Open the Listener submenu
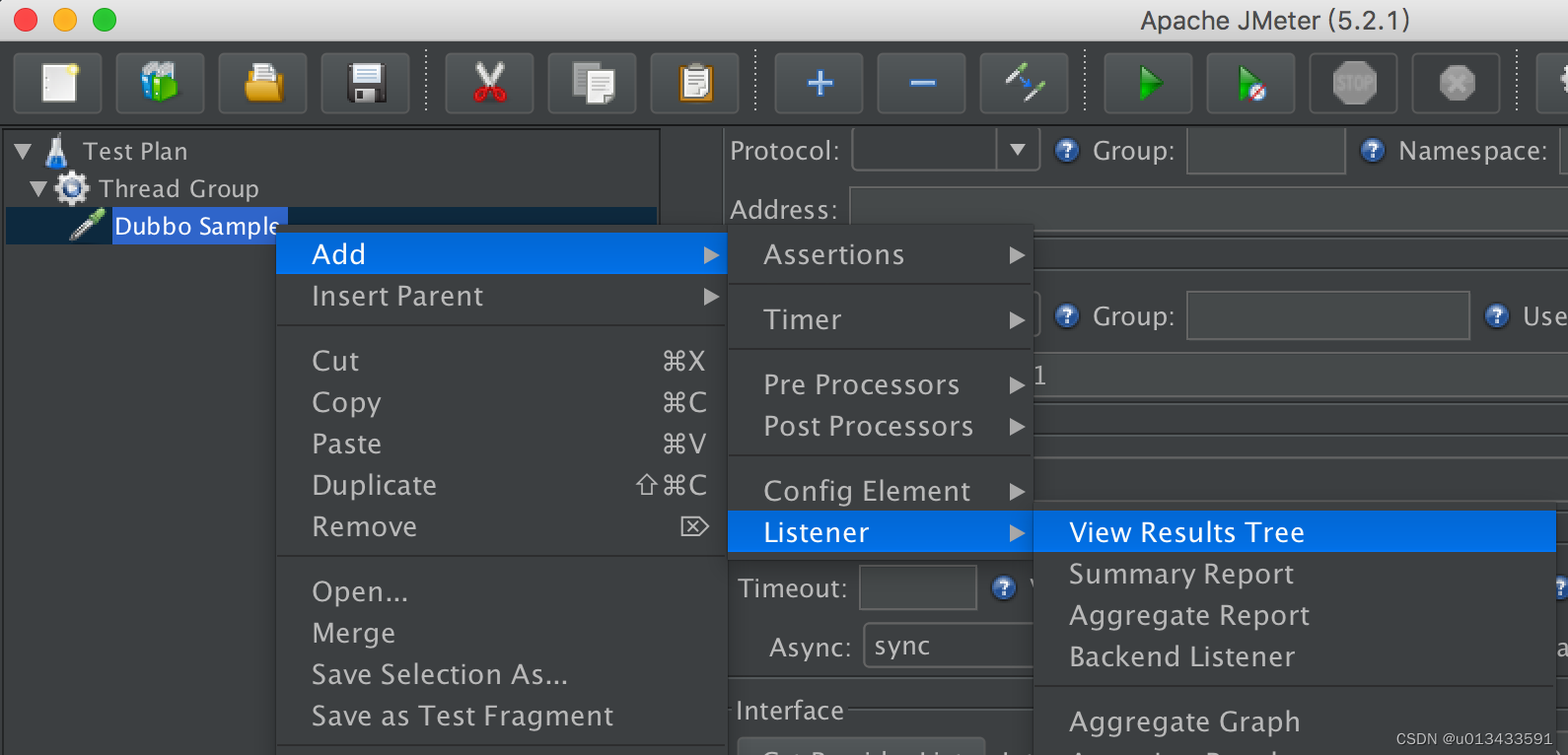Image resolution: width=1568 pixels, height=755 pixels. pyautogui.click(x=881, y=533)
